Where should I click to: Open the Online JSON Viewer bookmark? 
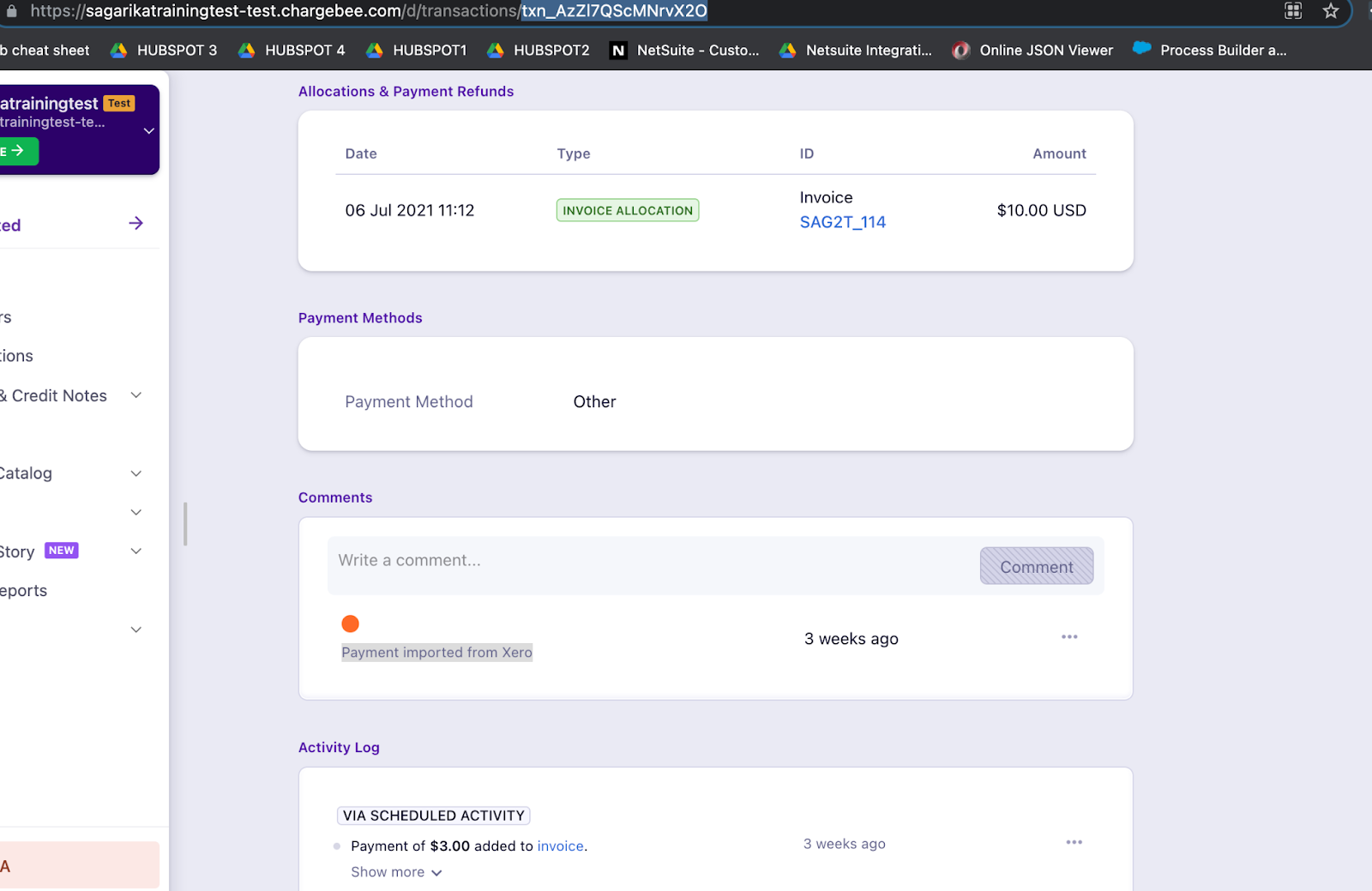point(1033,51)
